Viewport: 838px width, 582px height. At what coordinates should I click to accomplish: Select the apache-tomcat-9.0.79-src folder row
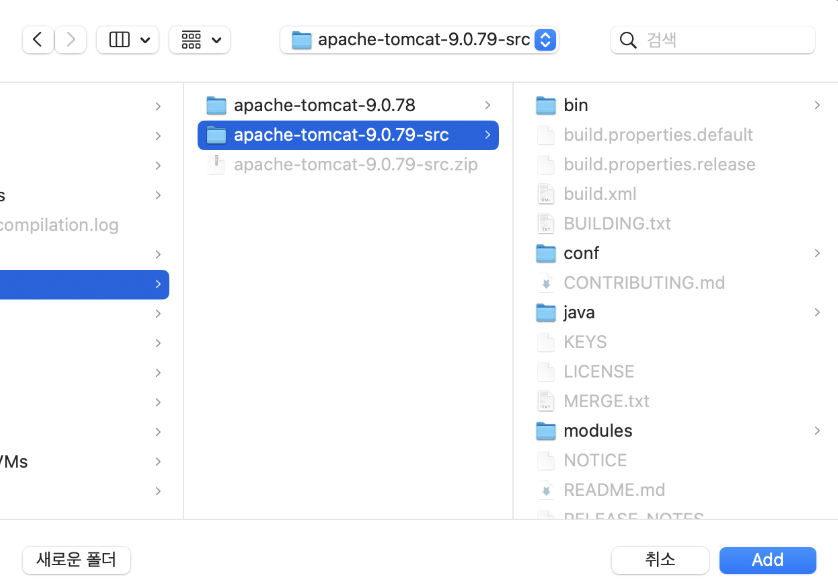click(348, 135)
